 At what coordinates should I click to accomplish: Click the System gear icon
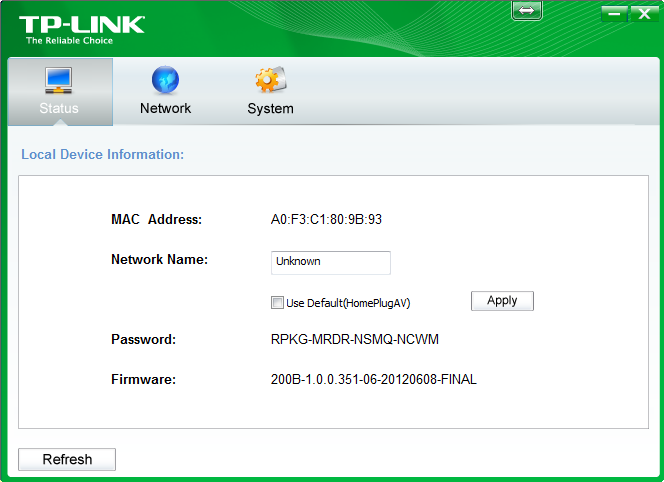pyautogui.click(x=271, y=79)
